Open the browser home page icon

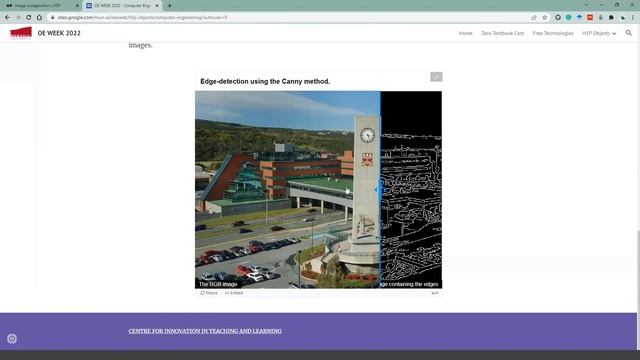(x=39, y=18)
